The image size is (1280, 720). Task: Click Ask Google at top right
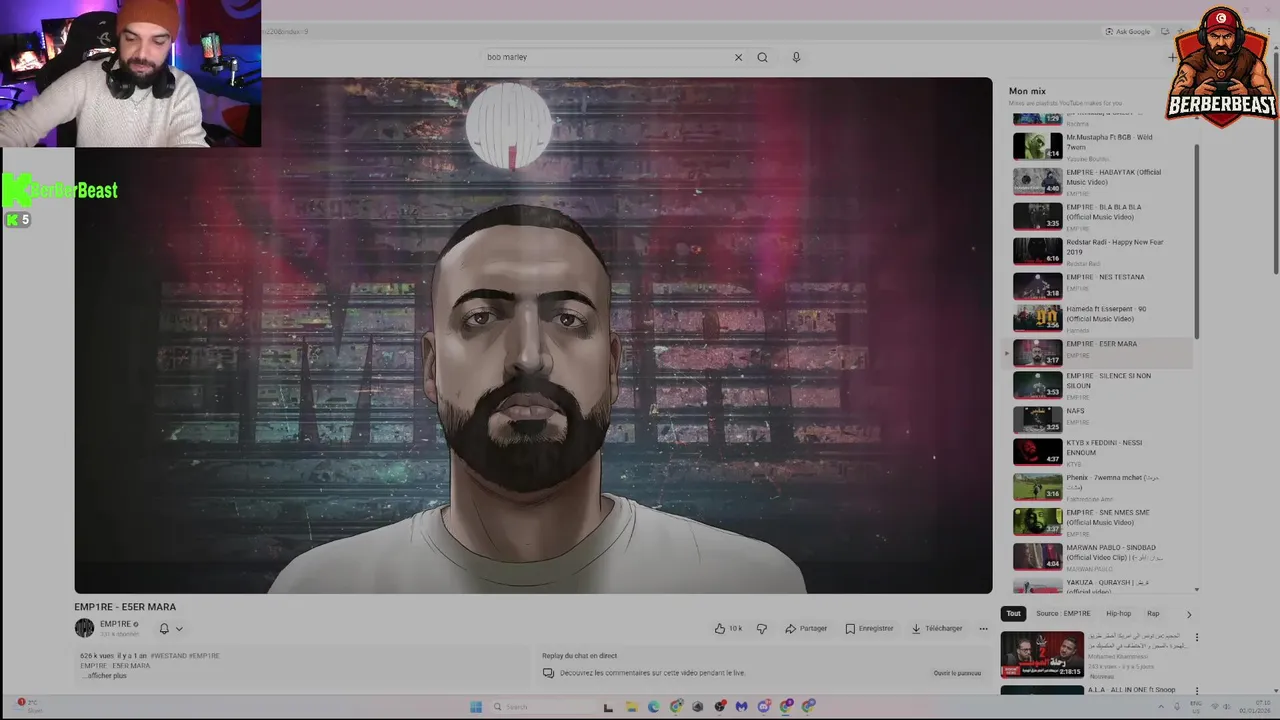click(1128, 32)
